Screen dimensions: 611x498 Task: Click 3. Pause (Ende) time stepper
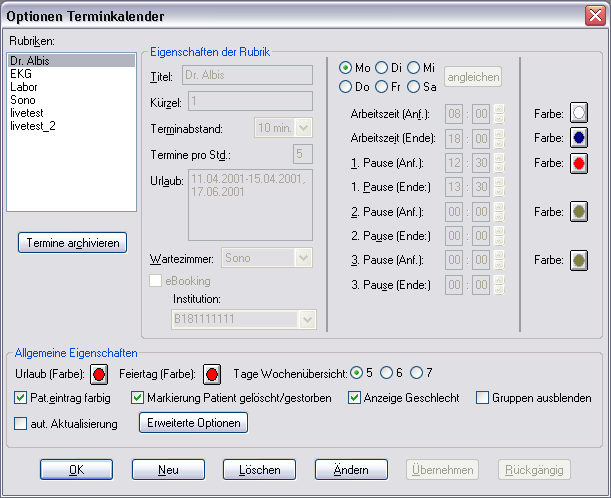(499, 285)
